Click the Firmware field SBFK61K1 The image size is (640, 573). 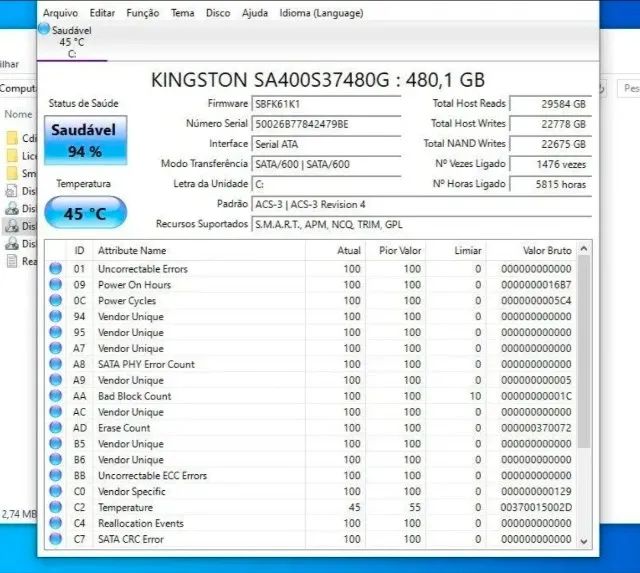click(326, 104)
